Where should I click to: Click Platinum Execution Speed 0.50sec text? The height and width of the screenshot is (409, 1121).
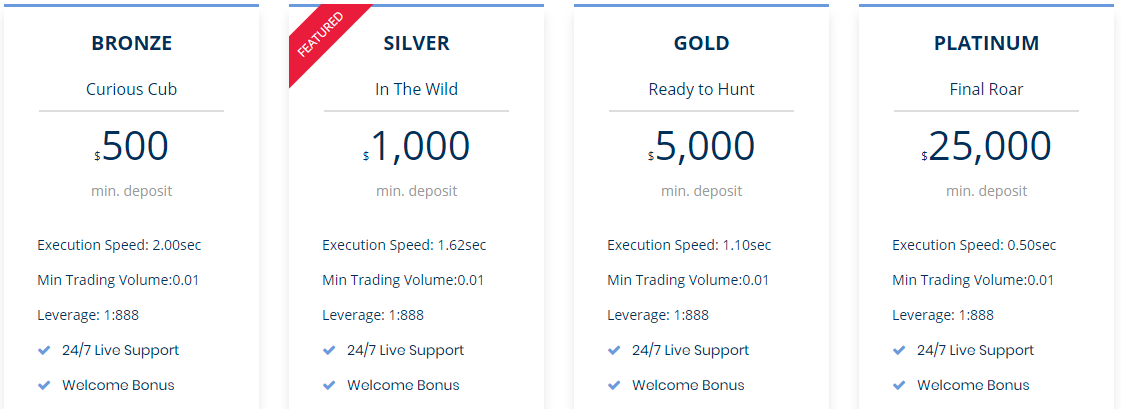pyautogui.click(x=974, y=245)
